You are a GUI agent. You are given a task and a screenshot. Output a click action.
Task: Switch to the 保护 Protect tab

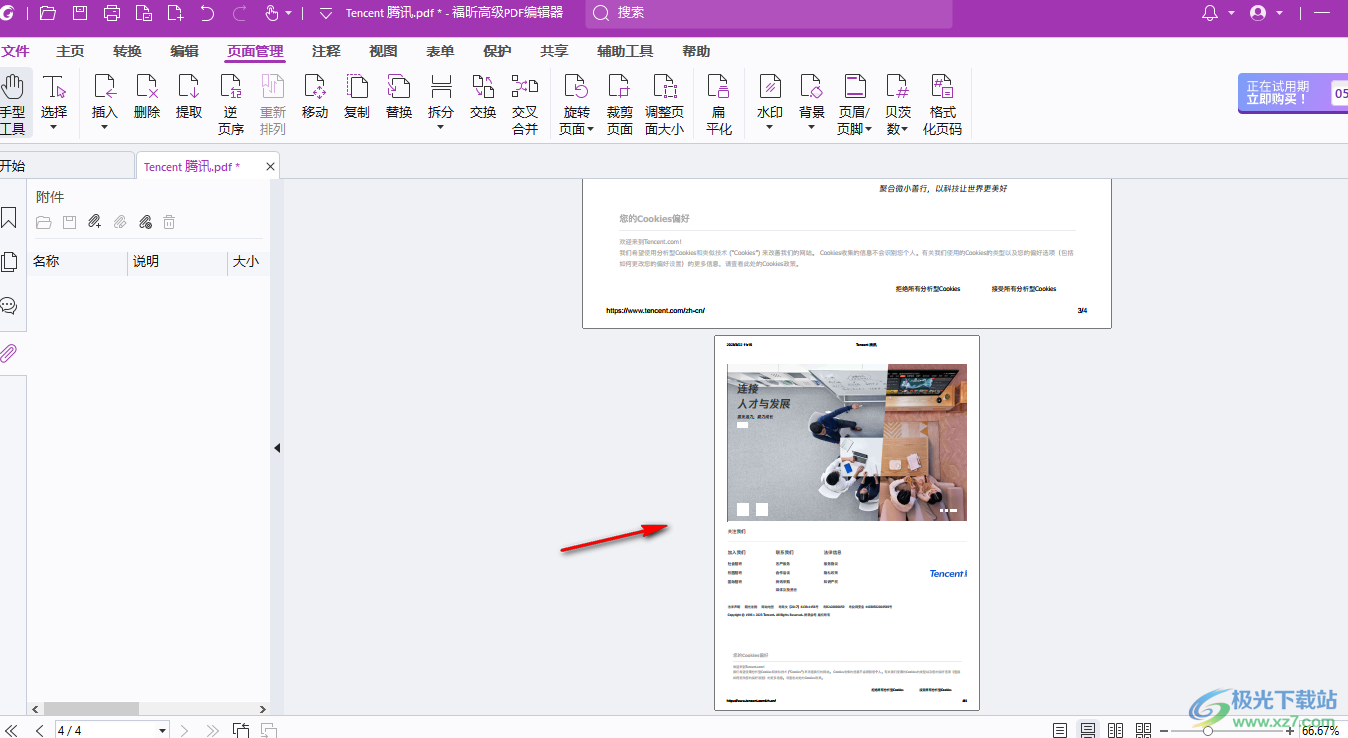(497, 51)
